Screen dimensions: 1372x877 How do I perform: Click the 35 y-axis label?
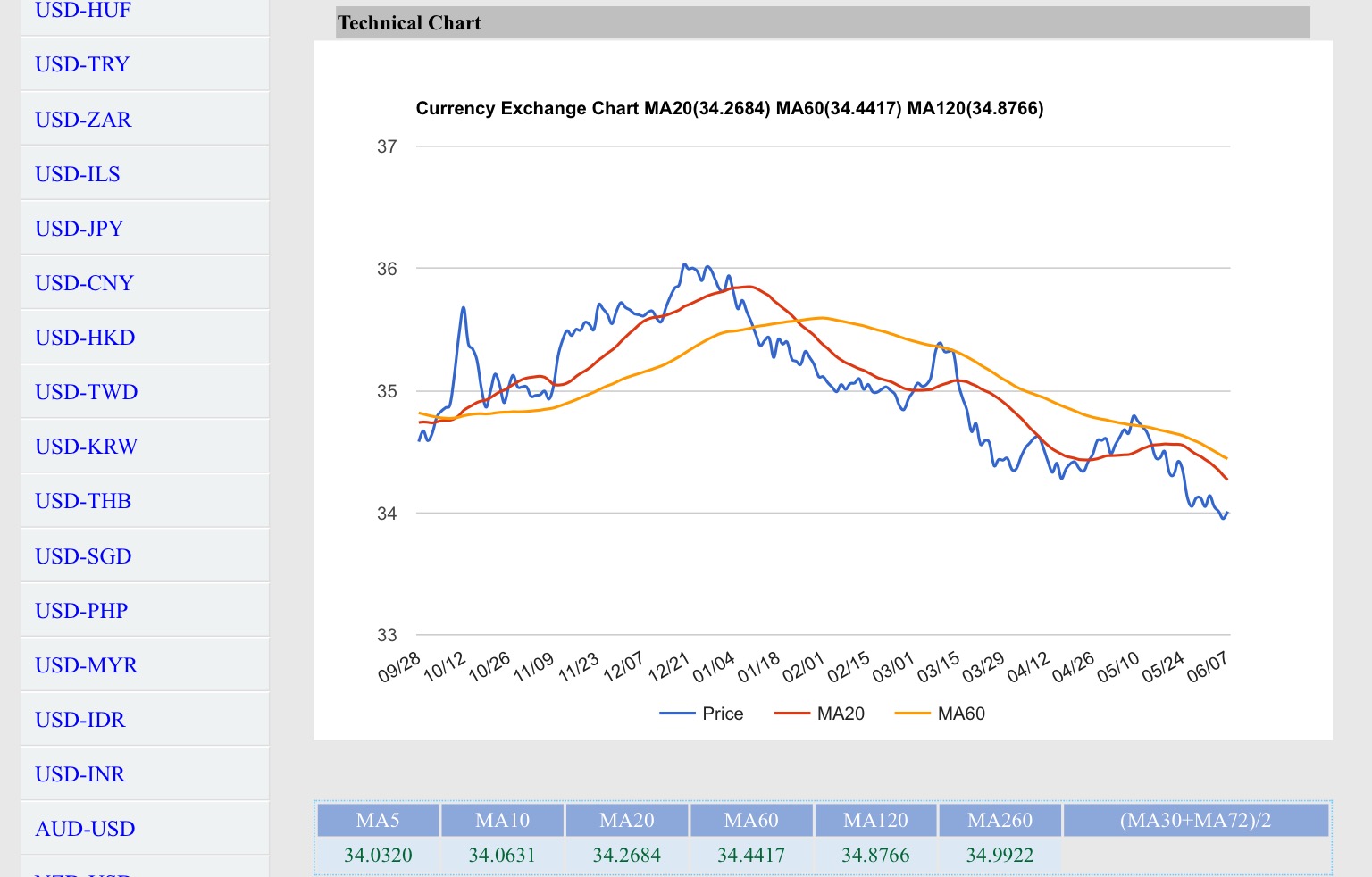tap(387, 391)
